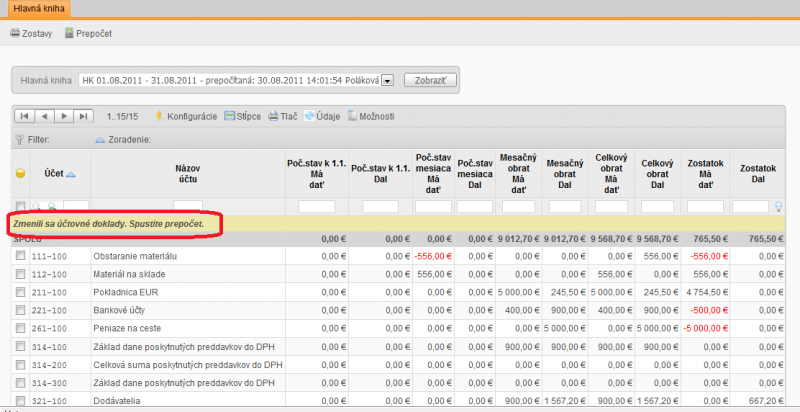Click the Obstaranie materiálu account name
This screenshot has width=800, height=412.
click(135, 256)
